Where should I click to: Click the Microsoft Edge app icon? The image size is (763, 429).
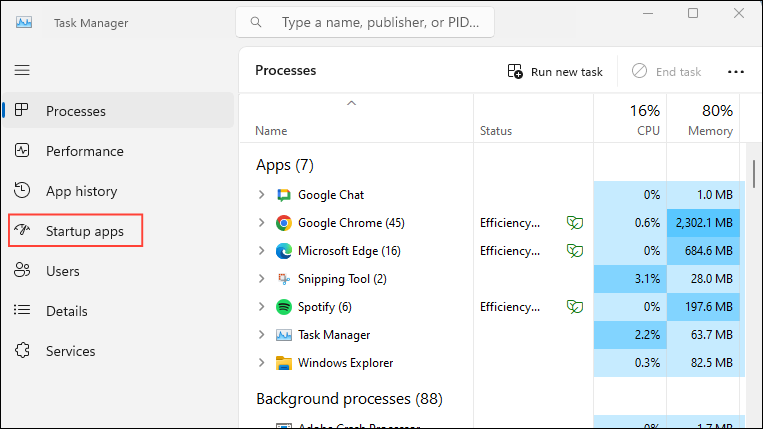point(284,251)
